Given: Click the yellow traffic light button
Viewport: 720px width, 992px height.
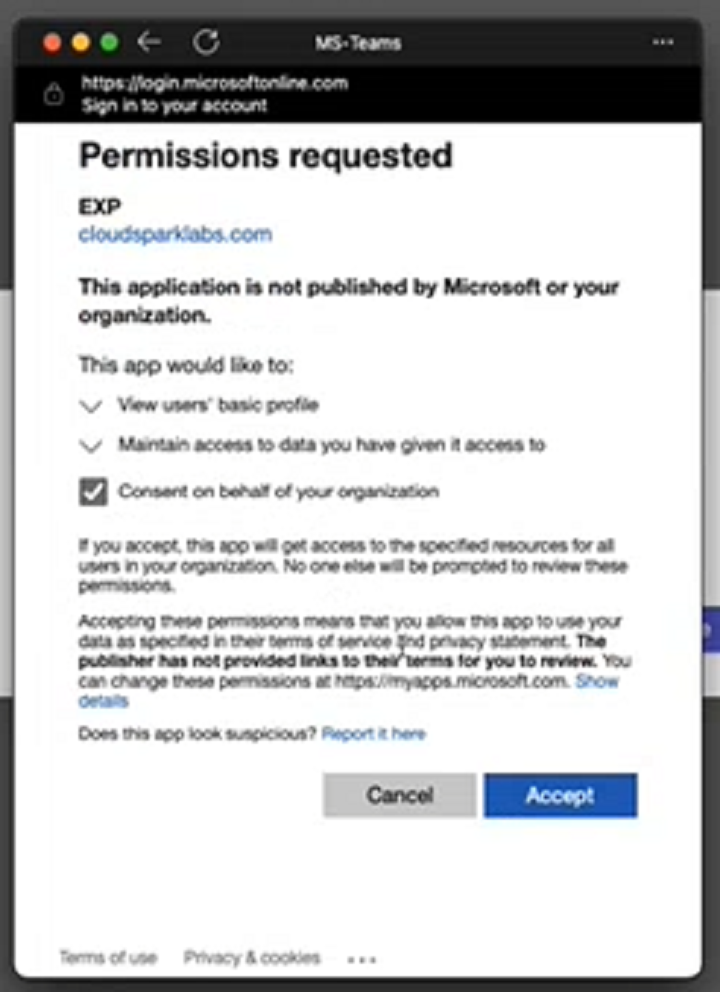Looking at the screenshot, I should coord(79,43).
